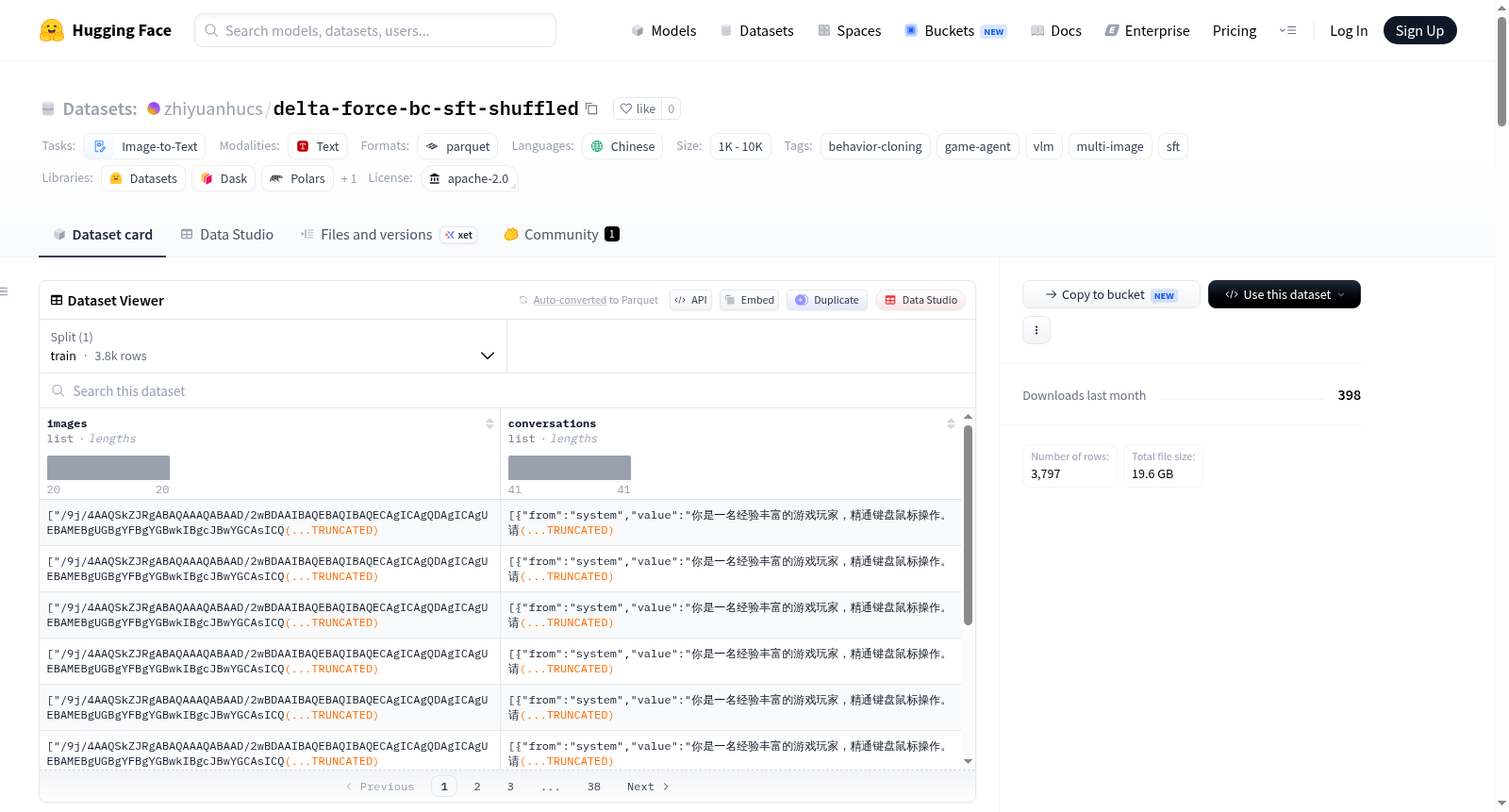The image size is (1509, 812).
Task: Click the Log In link
Action: (x=1349, y=31)
